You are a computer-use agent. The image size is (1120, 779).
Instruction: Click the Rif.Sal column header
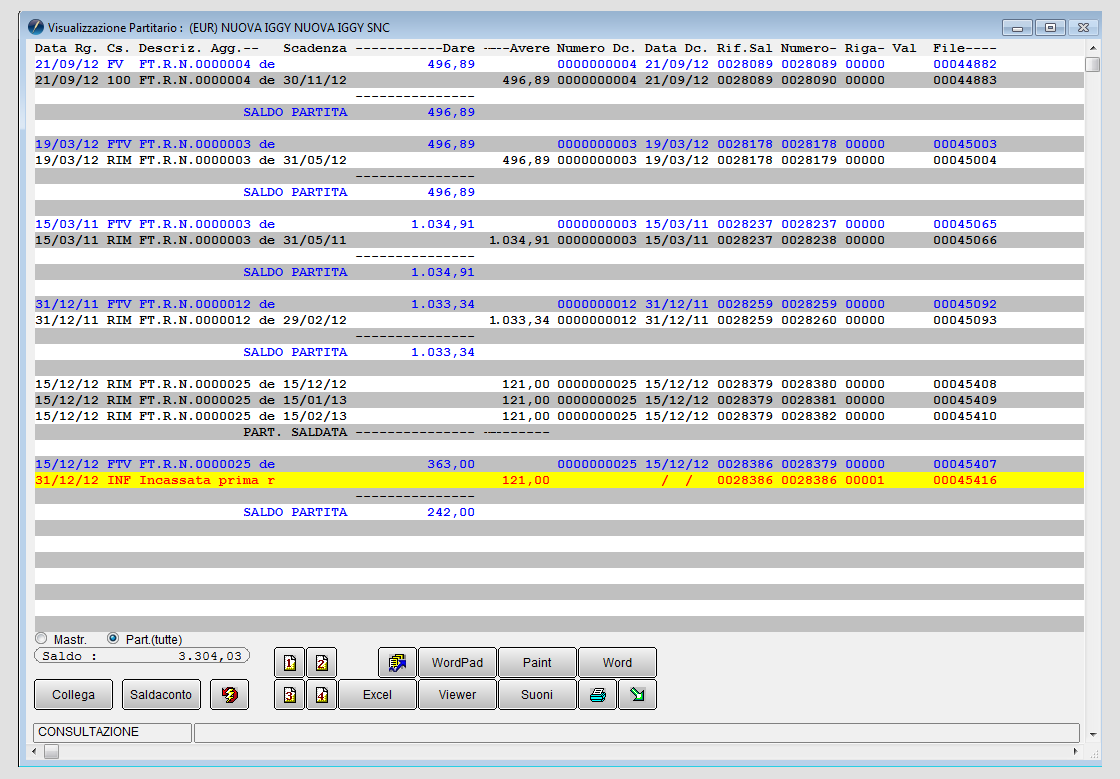[x=745, y=48]
